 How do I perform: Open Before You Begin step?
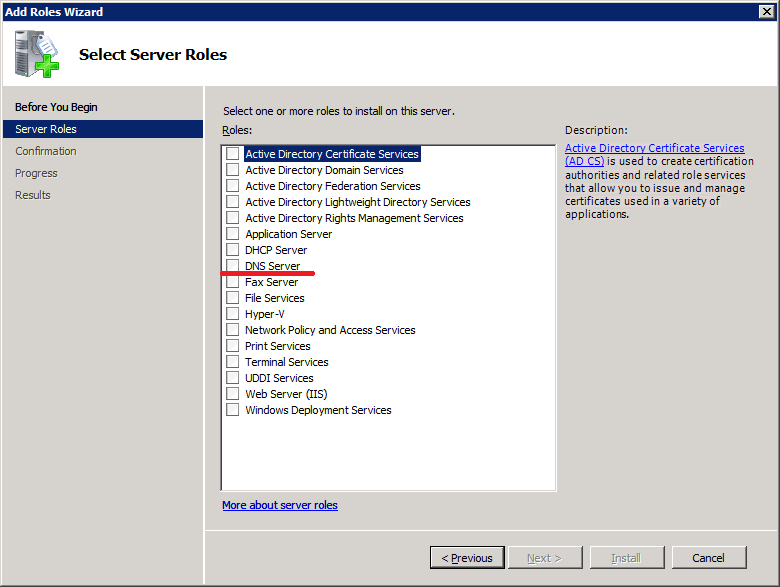coord(56,107)
